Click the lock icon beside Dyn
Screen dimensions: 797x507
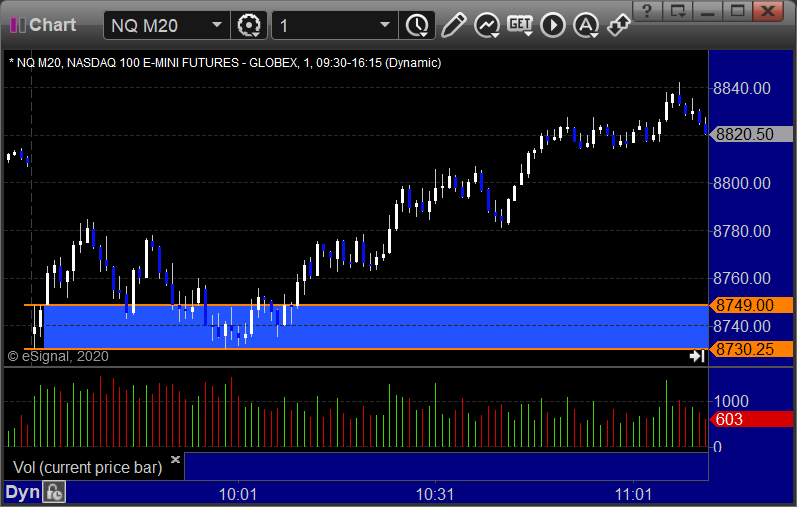[54, 492]
